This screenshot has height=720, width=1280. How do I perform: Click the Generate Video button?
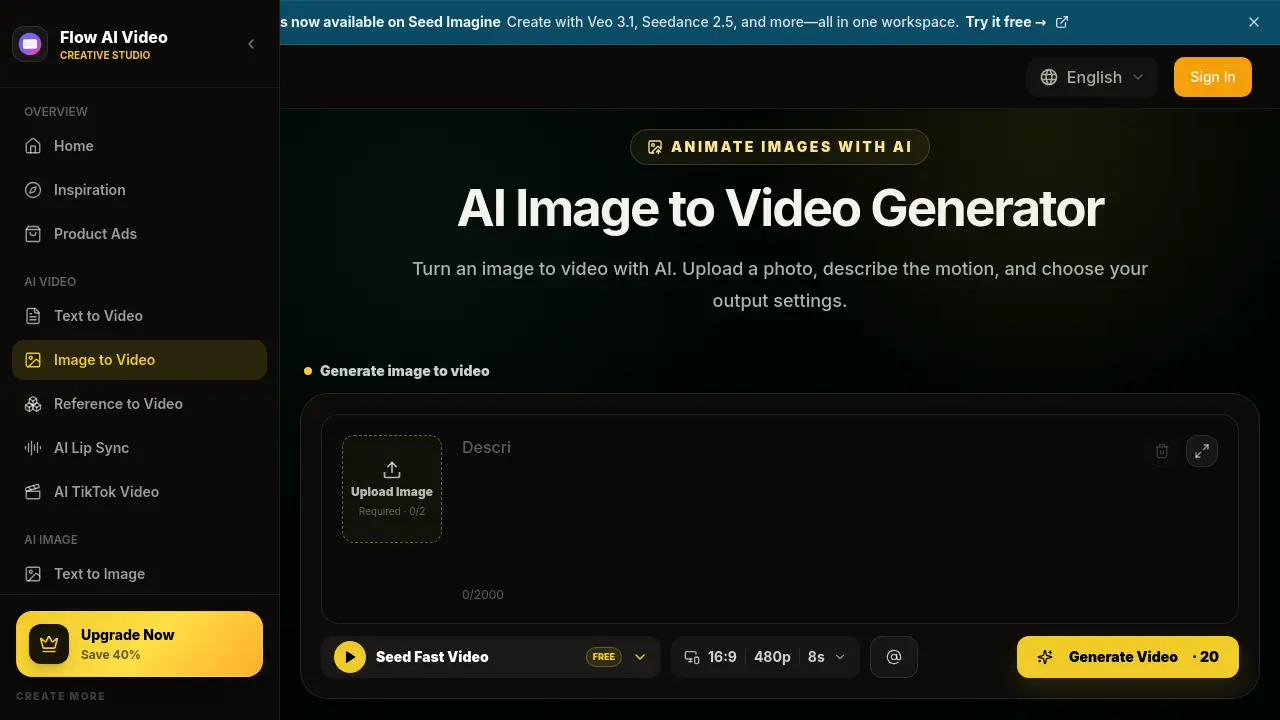coord(1128,657)
